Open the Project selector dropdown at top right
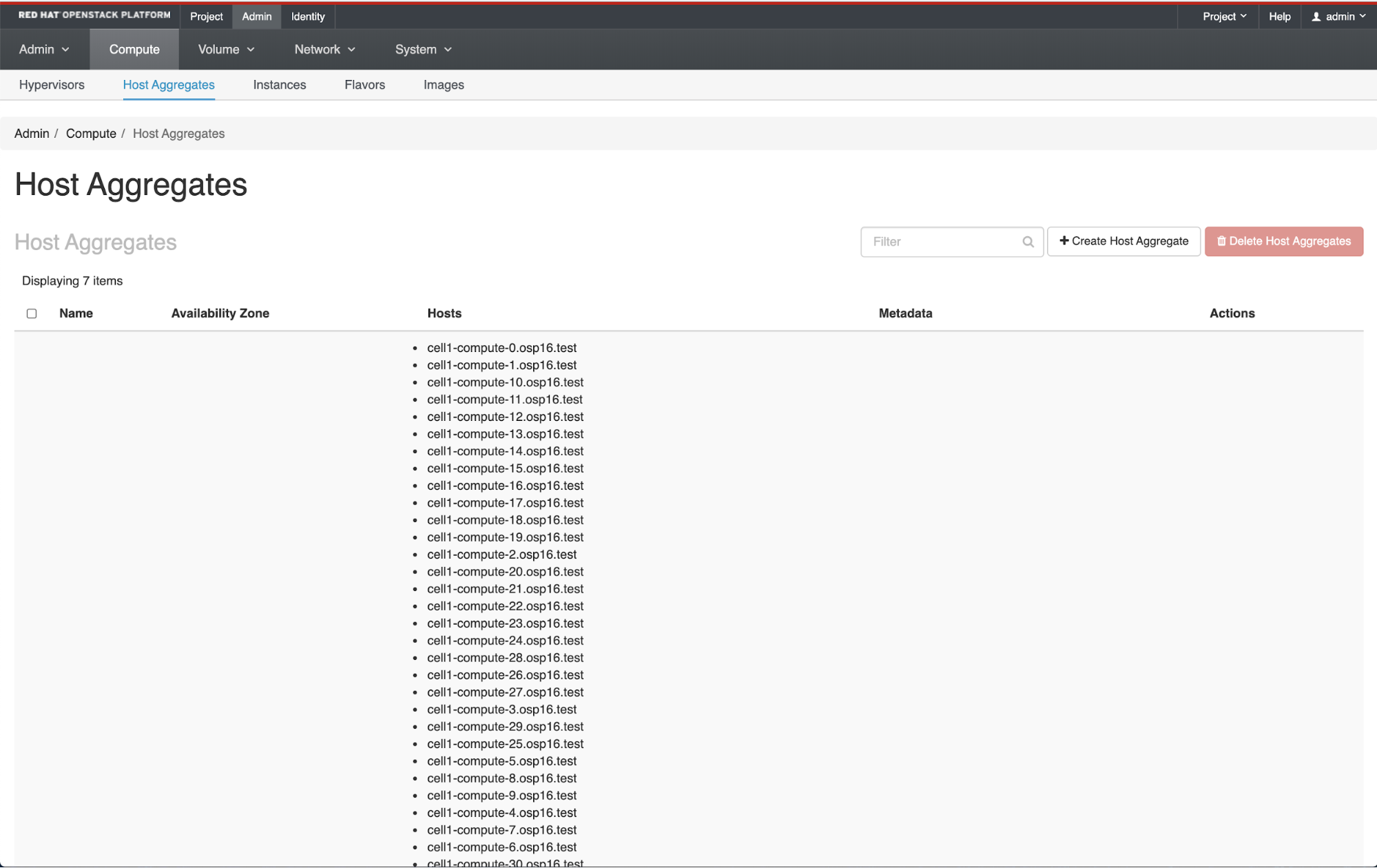 (x=1224, y=17)
